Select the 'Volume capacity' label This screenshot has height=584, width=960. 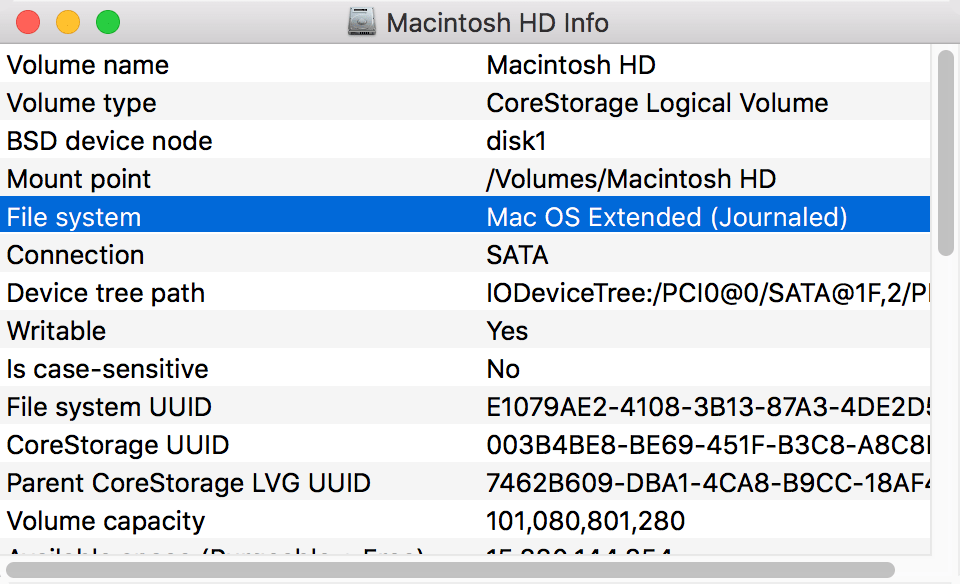(105, 521)
